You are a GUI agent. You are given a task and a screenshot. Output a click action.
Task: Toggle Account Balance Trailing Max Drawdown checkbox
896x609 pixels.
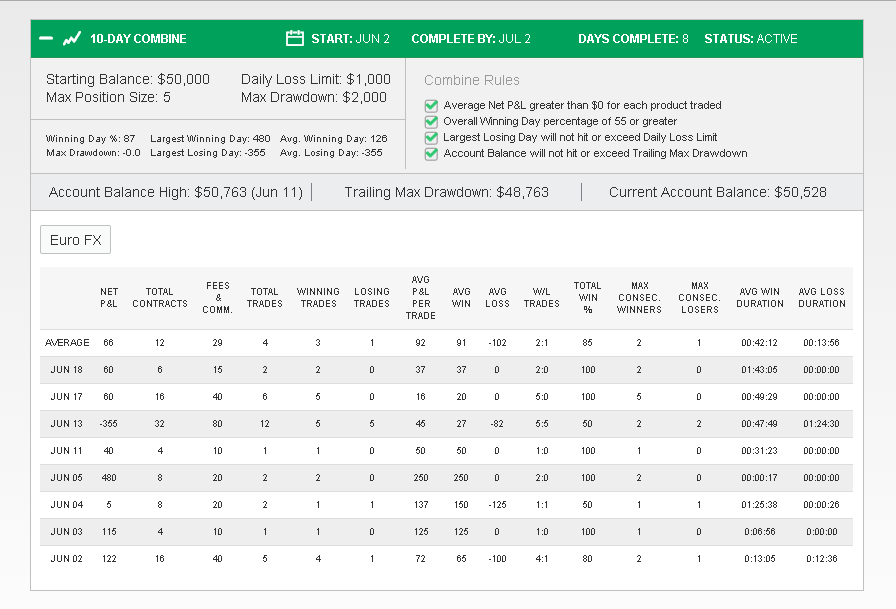tap(431, 154)
